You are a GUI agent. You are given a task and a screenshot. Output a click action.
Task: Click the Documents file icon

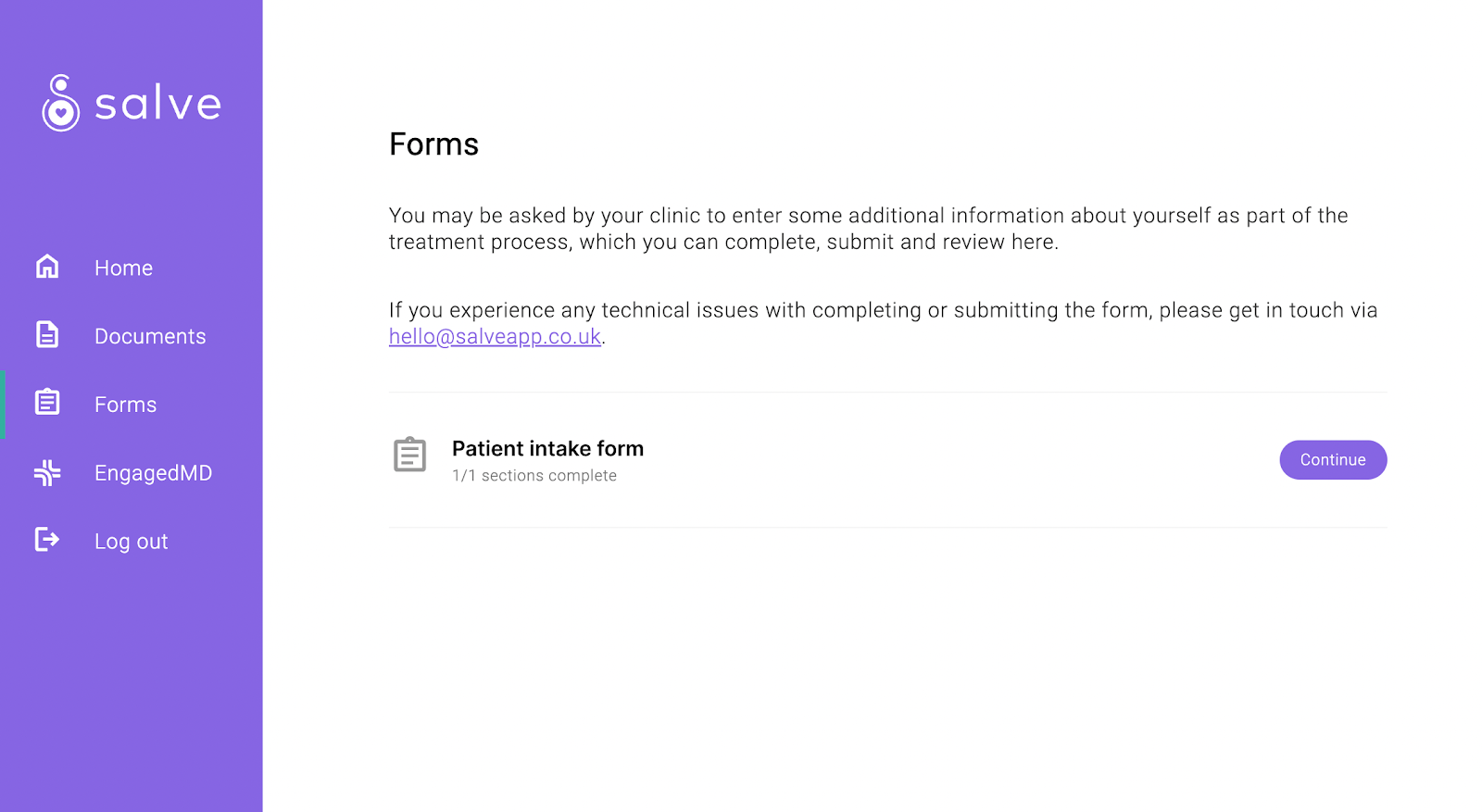(47, 334)
